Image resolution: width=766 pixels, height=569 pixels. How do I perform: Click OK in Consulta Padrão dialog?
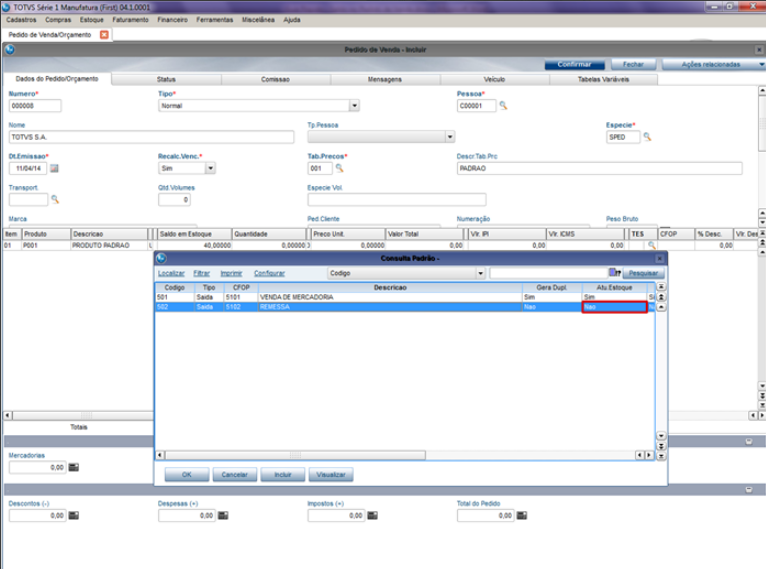[187, 475]
